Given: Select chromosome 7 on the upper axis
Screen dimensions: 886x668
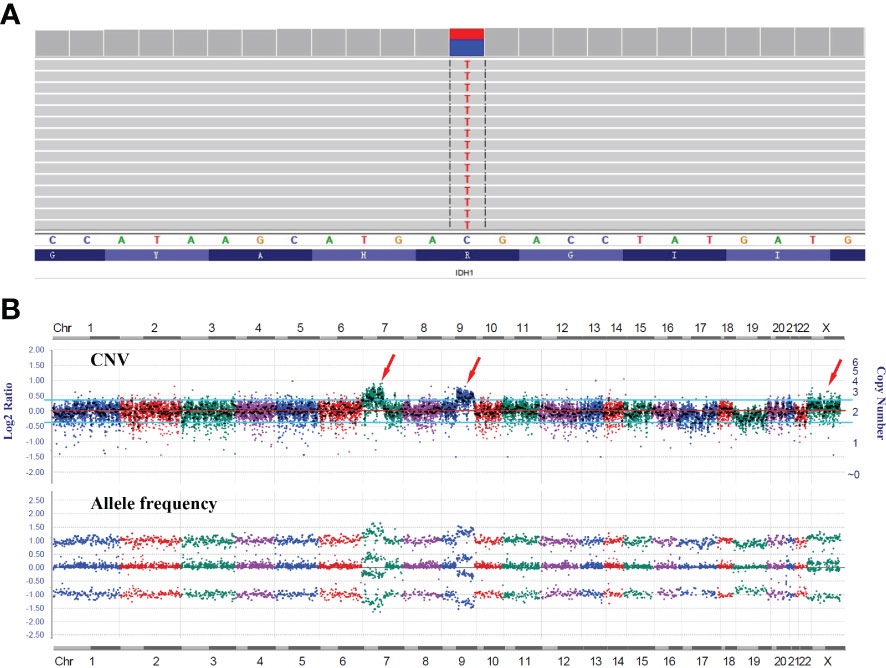Looking at the screenshot, I should click(x=384, y=328).
